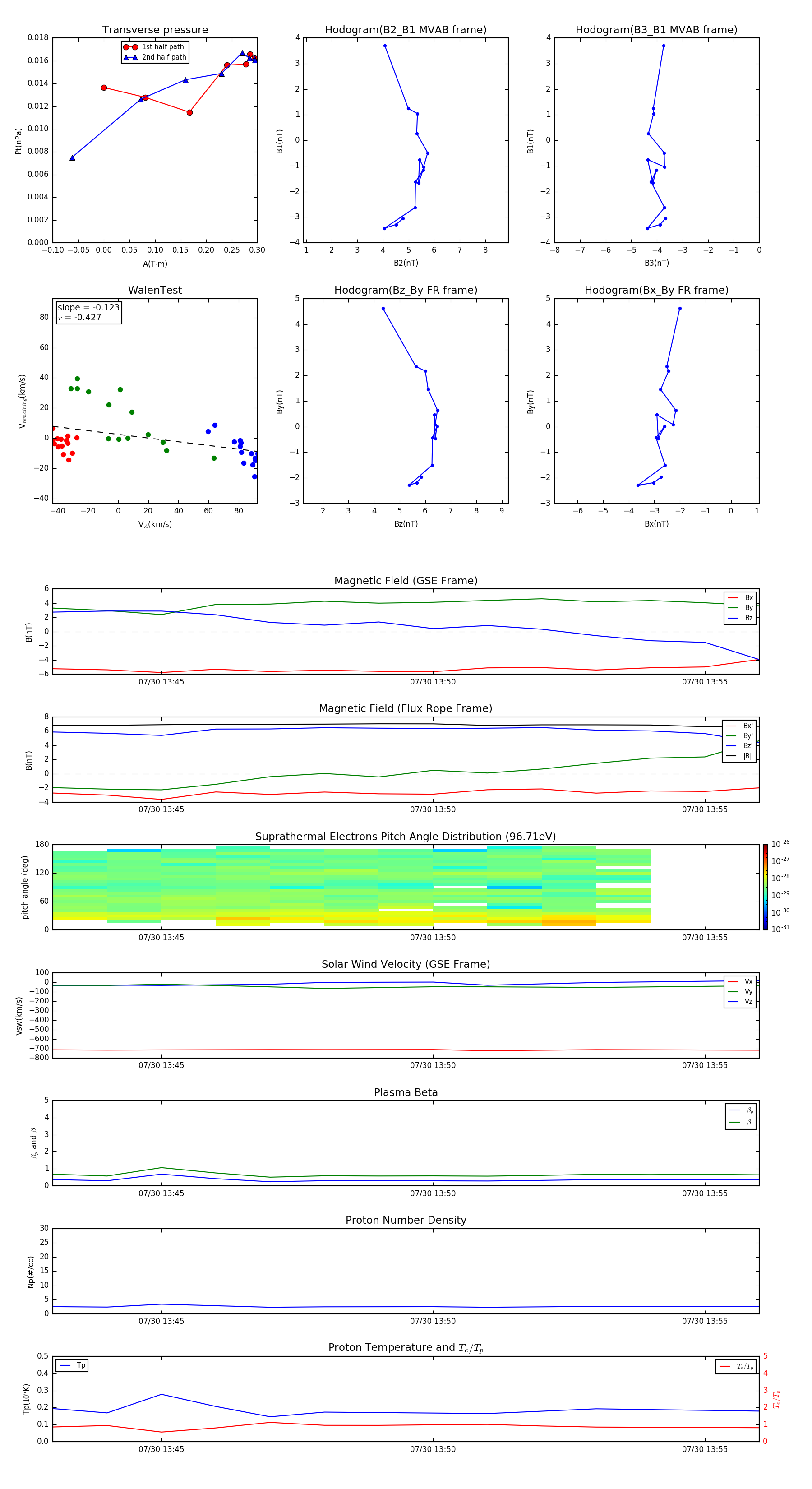Viewport: 812px width, 1489px height.
Task: Select the Vy entry in velocity legend
Action: [x=740, y=992]
